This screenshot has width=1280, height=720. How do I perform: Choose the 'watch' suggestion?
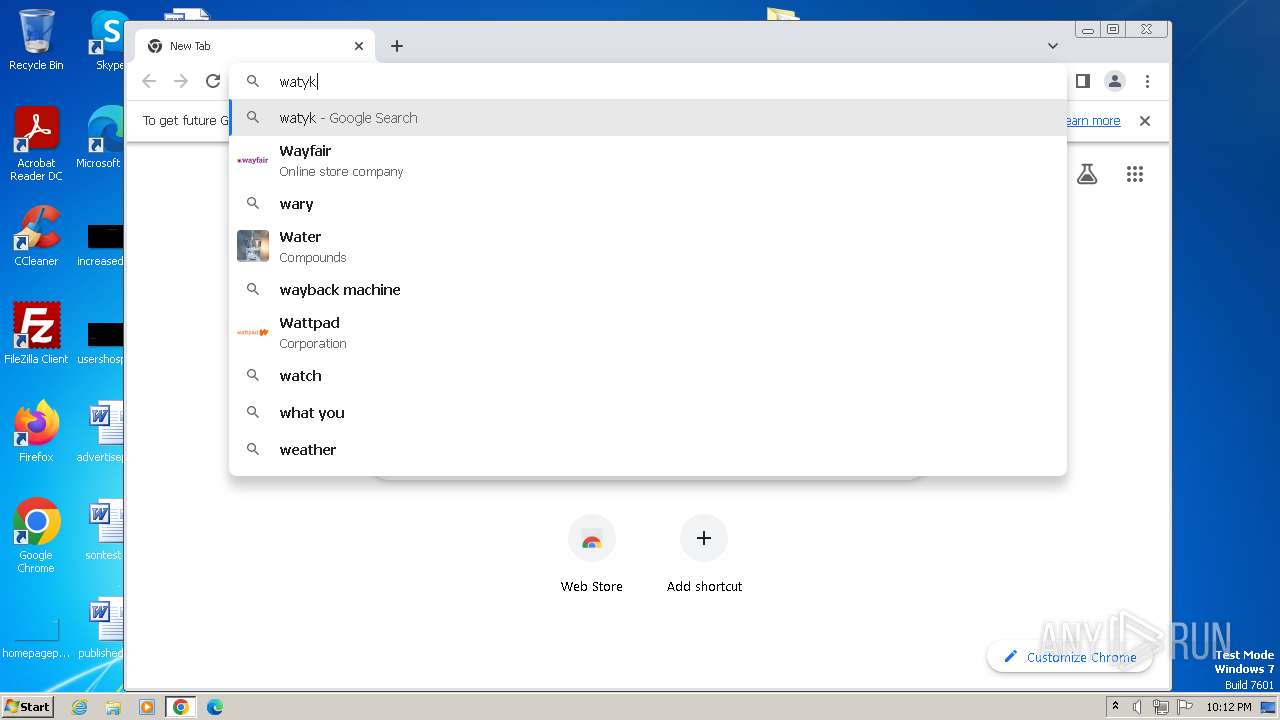(x=648, y=376)
